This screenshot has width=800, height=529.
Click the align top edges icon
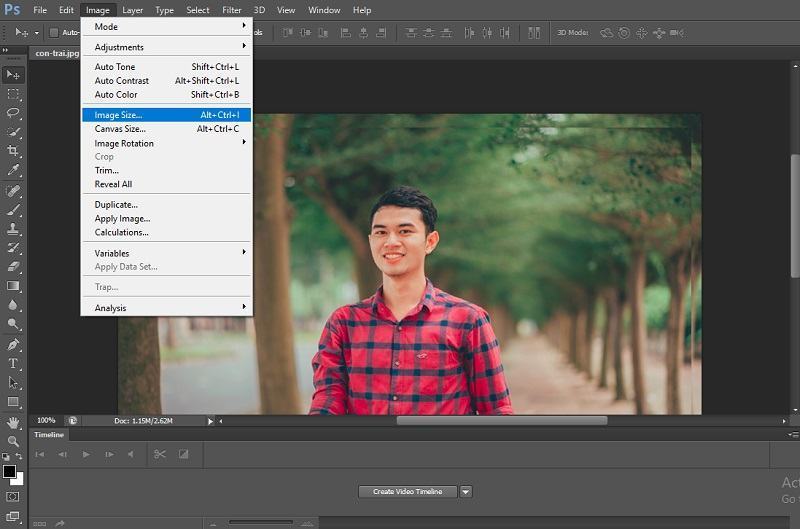(288, 33)
